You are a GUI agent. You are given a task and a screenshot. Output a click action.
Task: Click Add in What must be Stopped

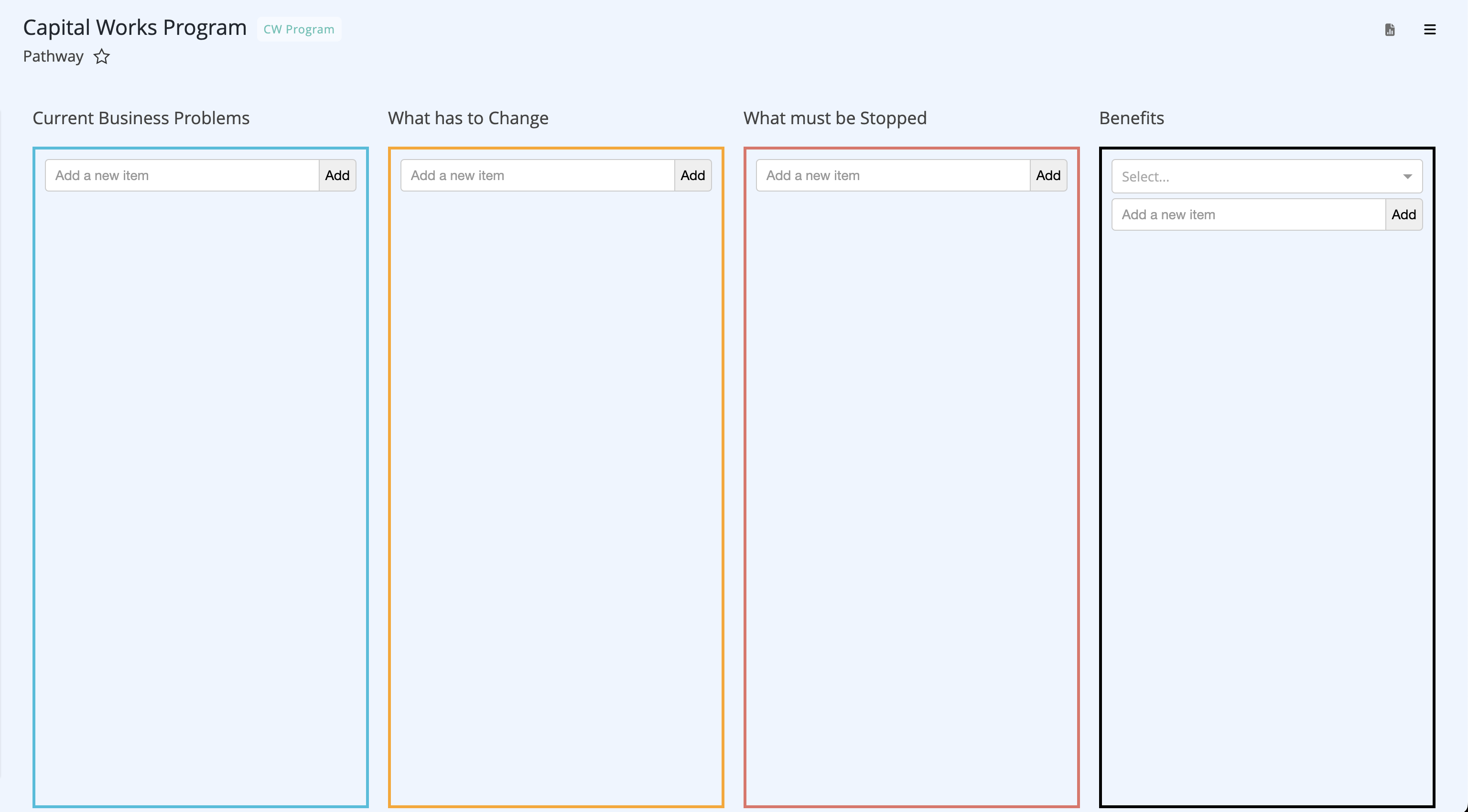point(1048,175)
